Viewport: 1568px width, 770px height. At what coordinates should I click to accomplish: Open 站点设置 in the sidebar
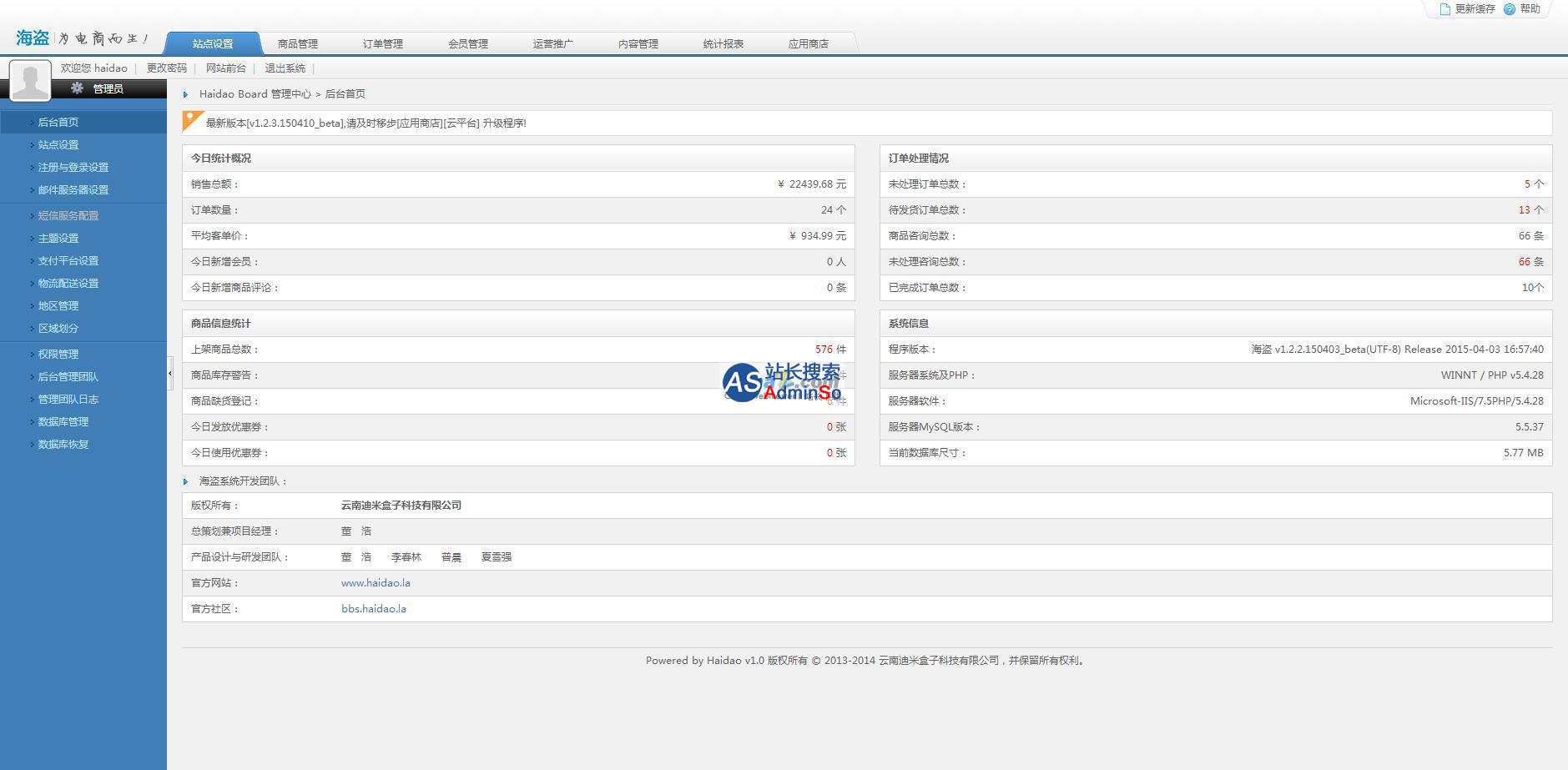[58, 145]
